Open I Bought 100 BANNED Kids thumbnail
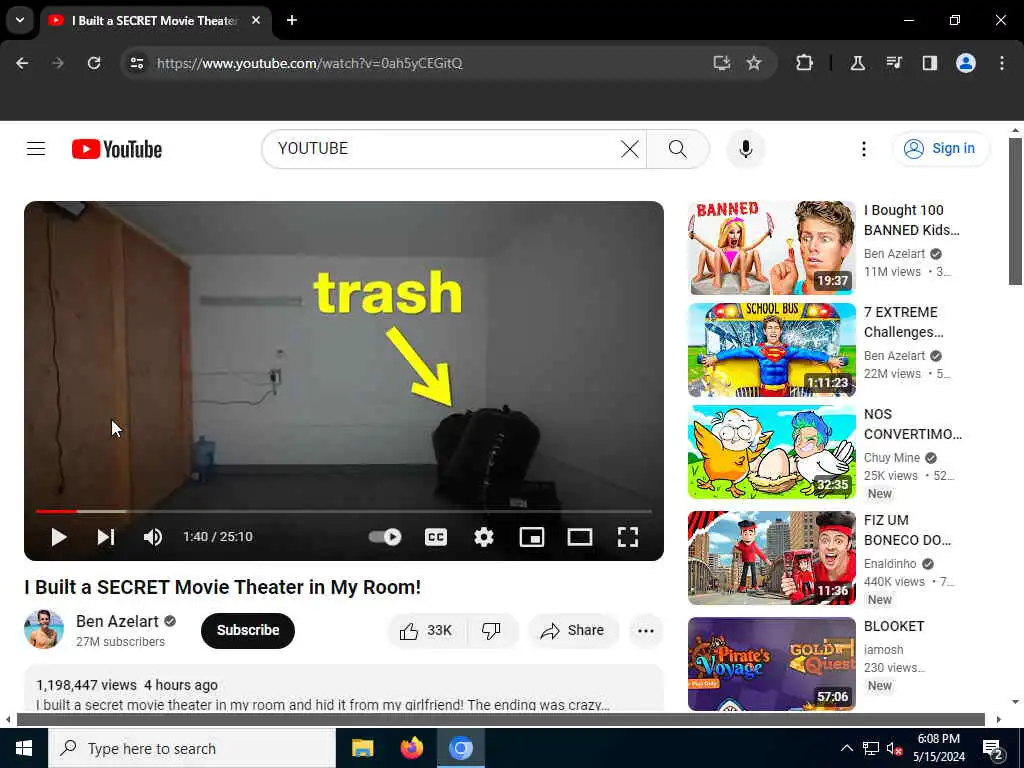The height and width of the screenshot is (768, 1024). coord(771,248)
